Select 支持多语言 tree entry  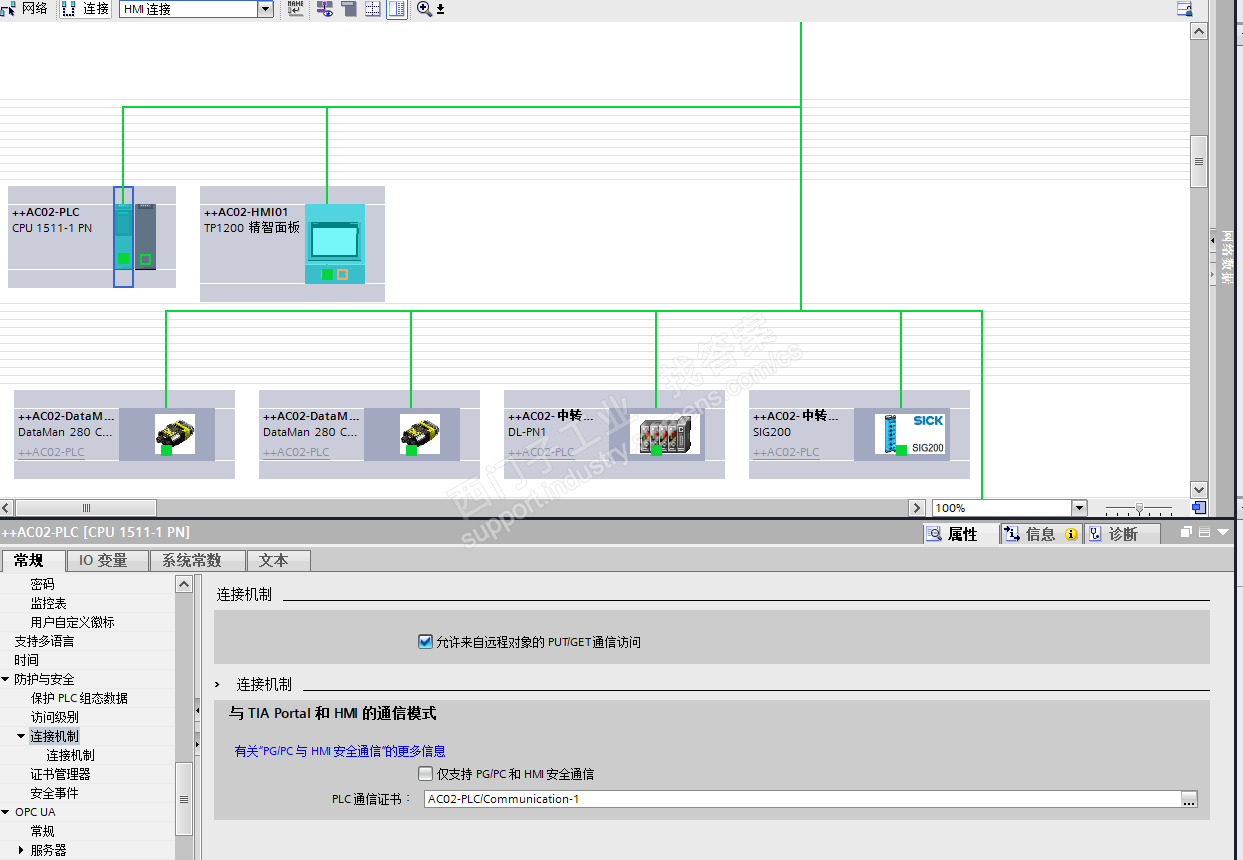pos(44,641)
